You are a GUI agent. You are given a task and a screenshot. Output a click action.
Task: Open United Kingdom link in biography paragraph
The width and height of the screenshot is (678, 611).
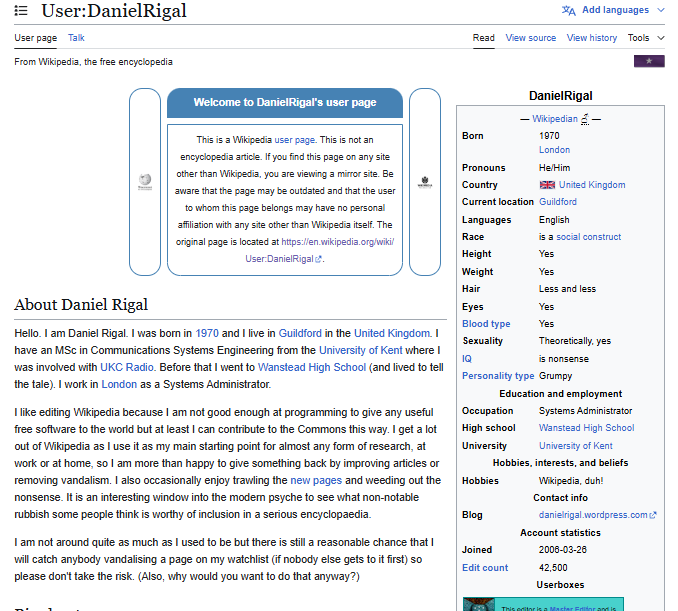coord(392,333)
